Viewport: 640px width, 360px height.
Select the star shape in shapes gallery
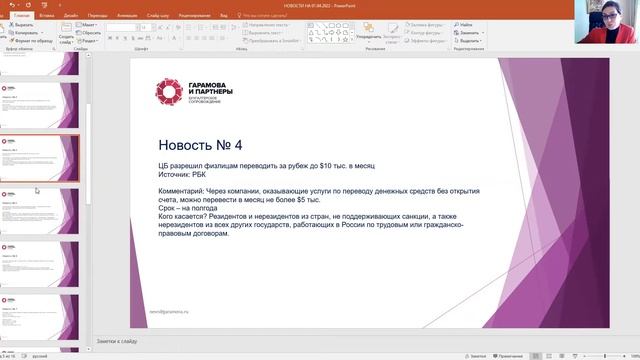tap(345, 39)
